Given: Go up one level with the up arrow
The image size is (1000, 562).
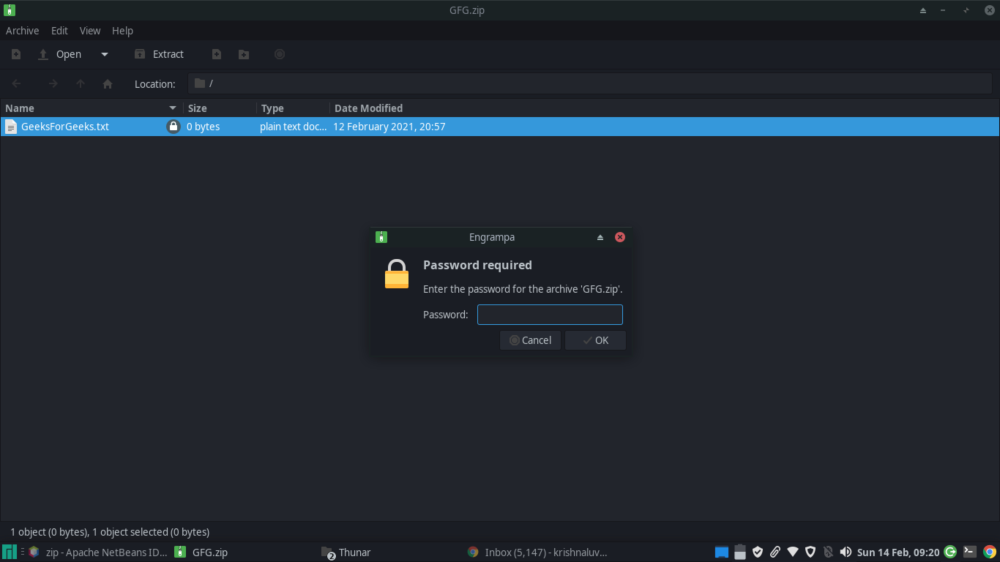Looking at the screenshot, I should tap(80, 84).
